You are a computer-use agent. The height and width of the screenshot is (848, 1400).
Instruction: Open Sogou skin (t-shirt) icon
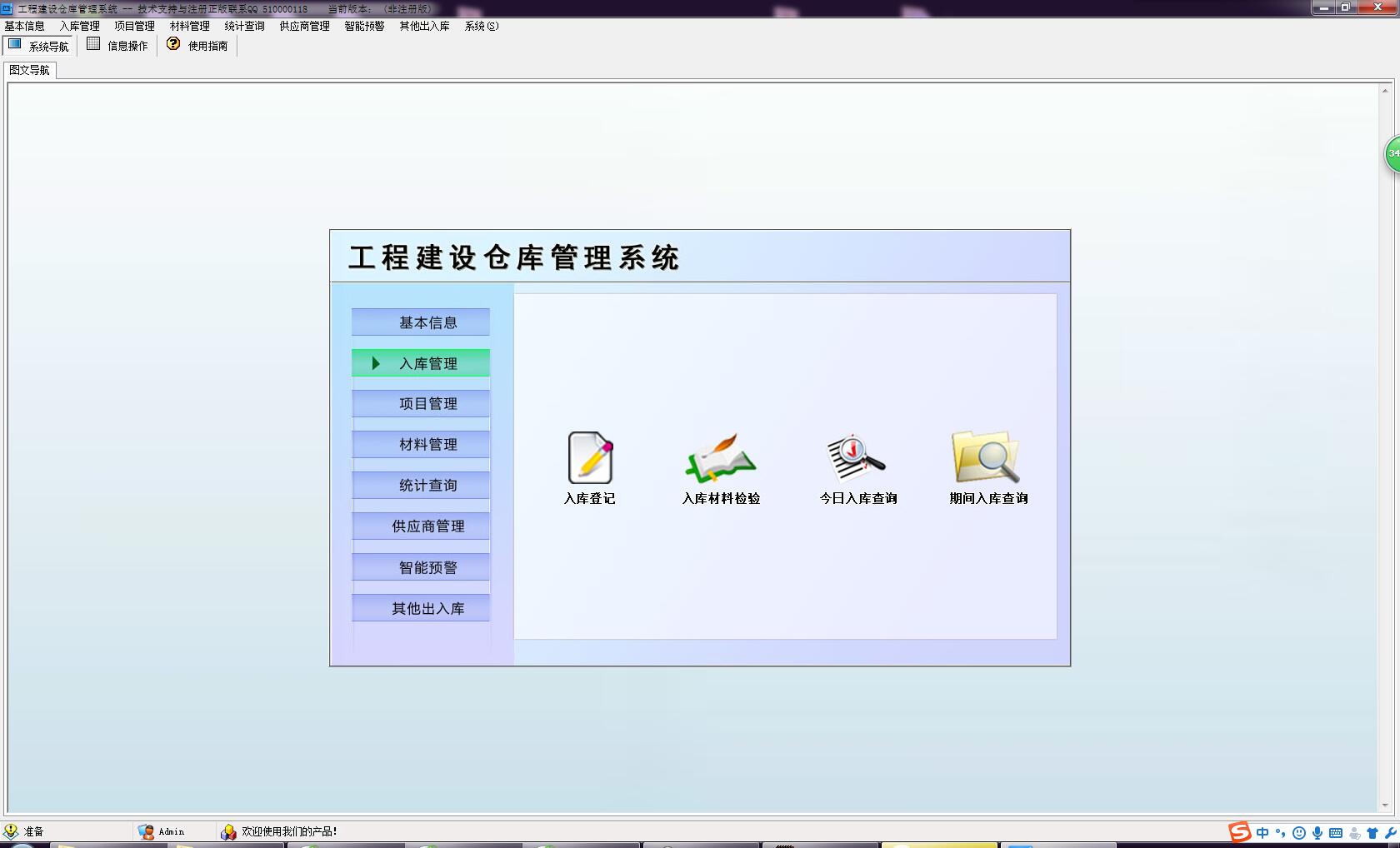1372,831
